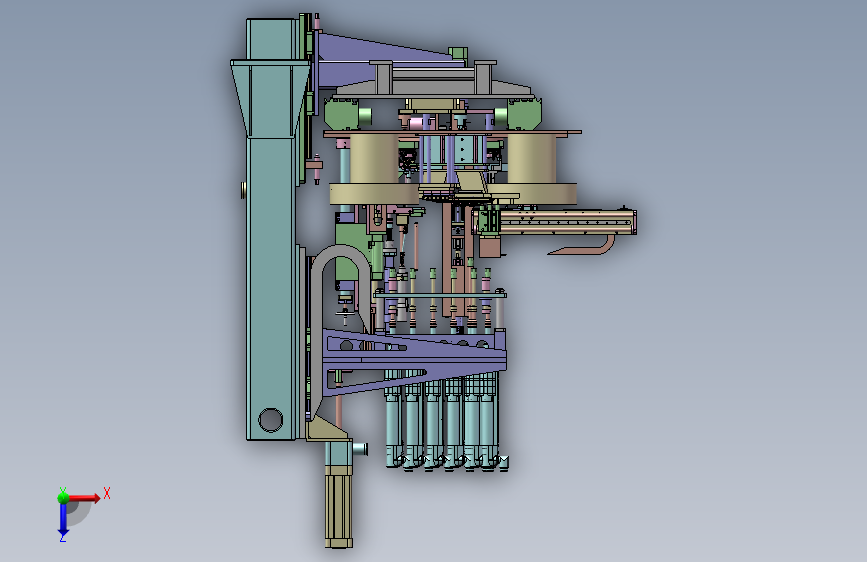The width and height of the screenshot is (867, 562).
Task: Select the circular hole near column base
Action: point(270,419)
